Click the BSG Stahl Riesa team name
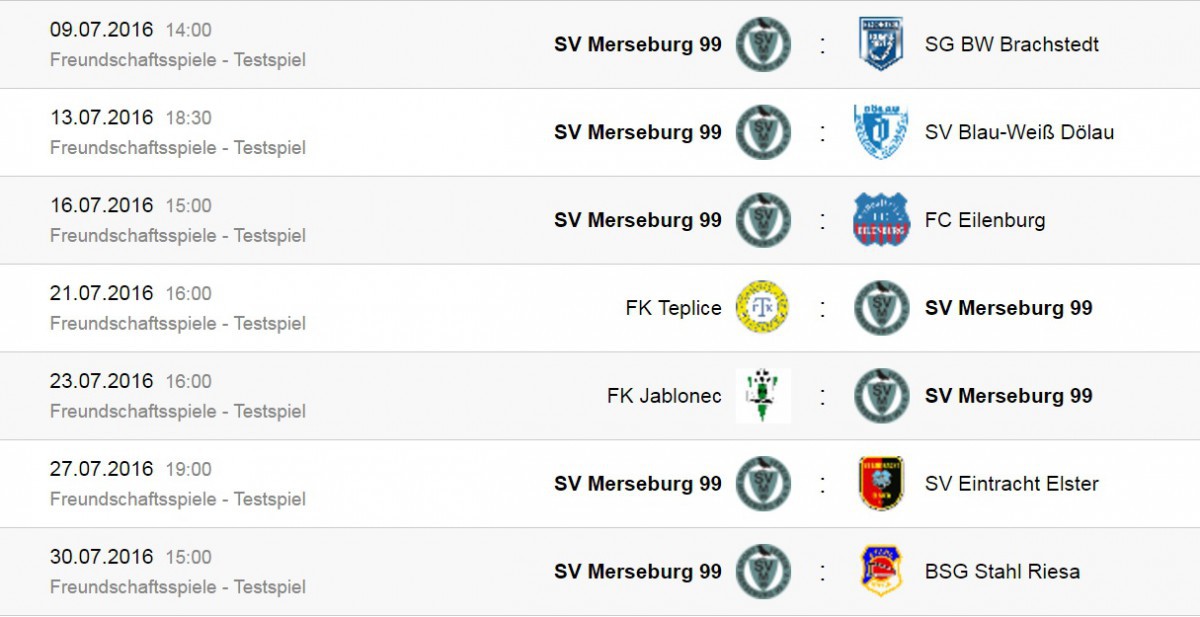Image resolution: width=1200 pixels, height=617 pixels. pyautogui.click(x=1002, y=572)
